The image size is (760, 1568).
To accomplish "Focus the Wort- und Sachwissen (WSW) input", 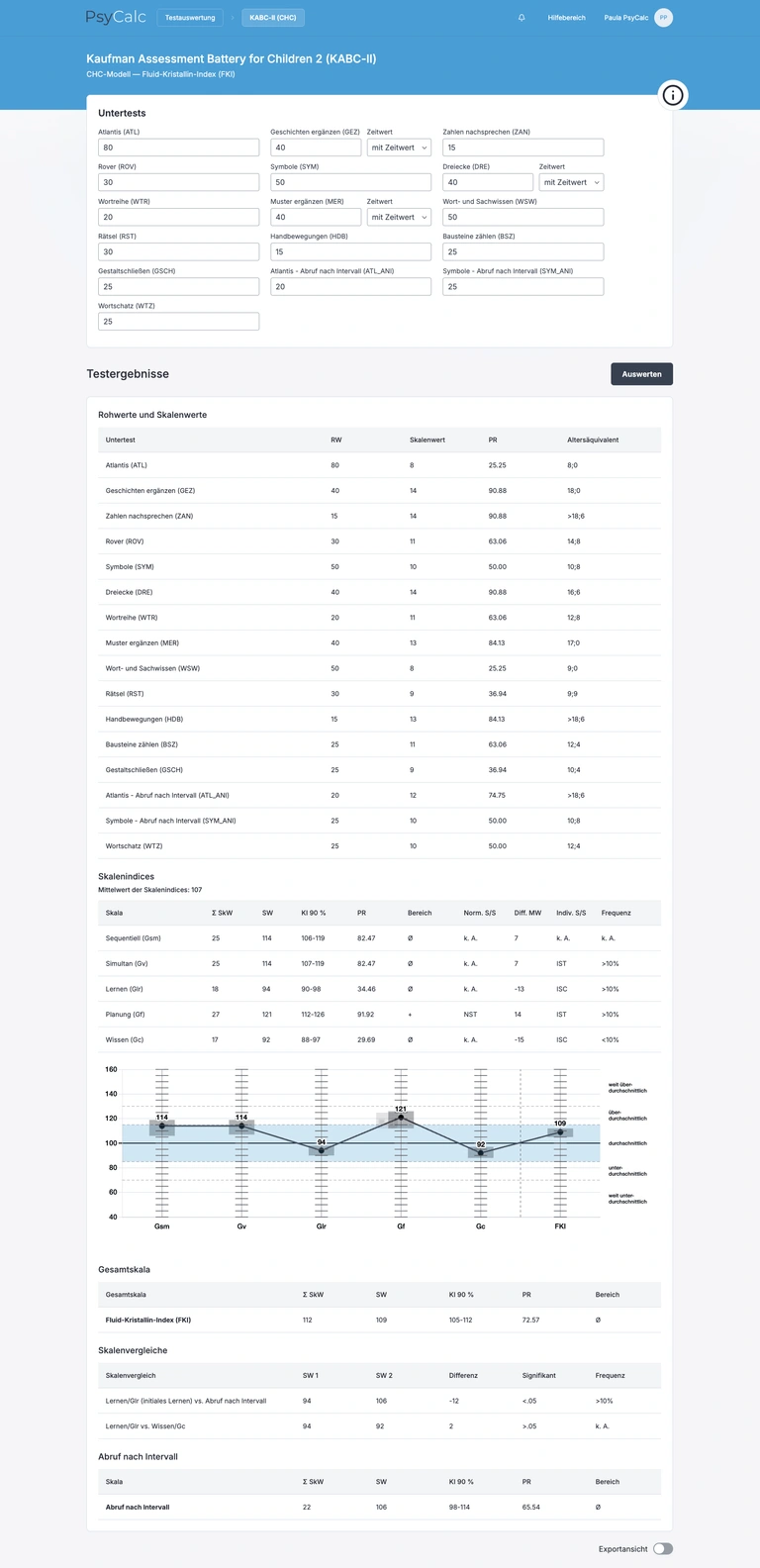I will point(522,217).
